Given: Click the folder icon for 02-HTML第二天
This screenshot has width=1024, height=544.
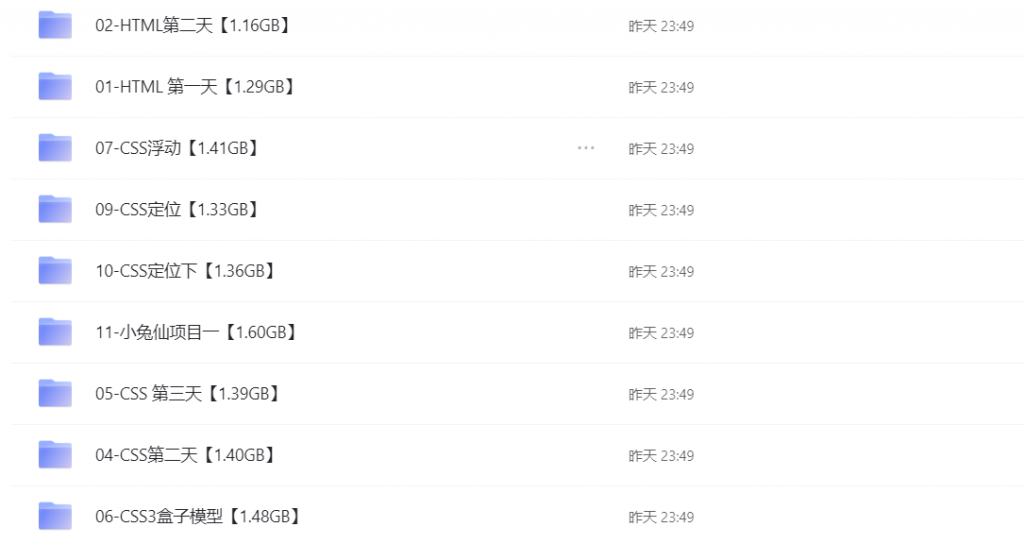Looking at the screenshot, I should (55, 26).
